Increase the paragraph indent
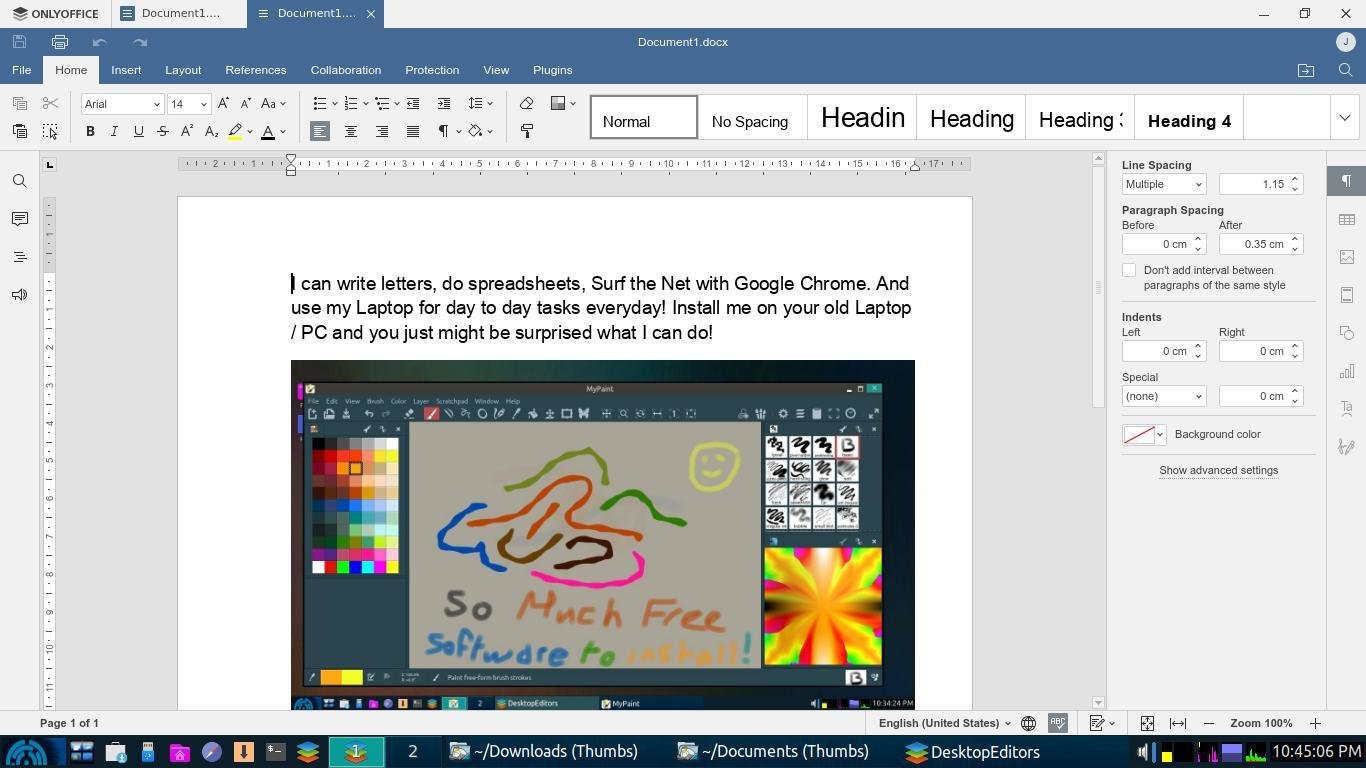This screenshot has width=1366, height=768. (444, 103)
